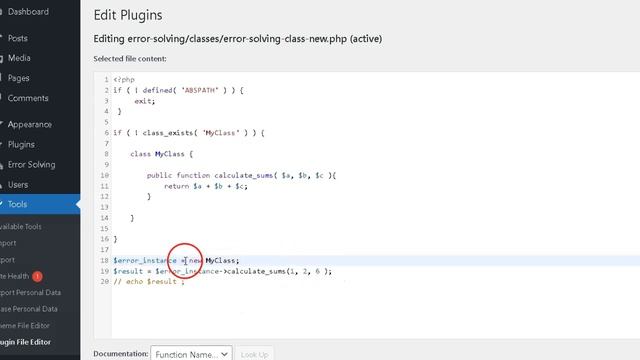This screenshot has width=640, height=360.
Task: Open the Appearance menu
Action: [x=29, y=124]
